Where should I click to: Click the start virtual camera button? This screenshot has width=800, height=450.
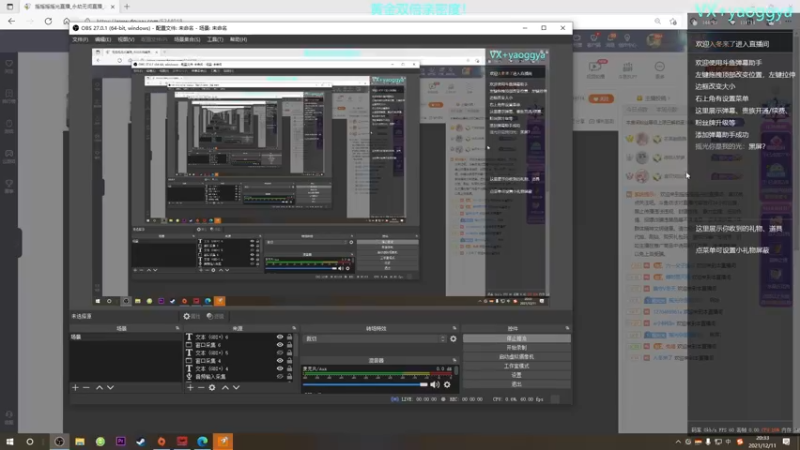point(516,357)
